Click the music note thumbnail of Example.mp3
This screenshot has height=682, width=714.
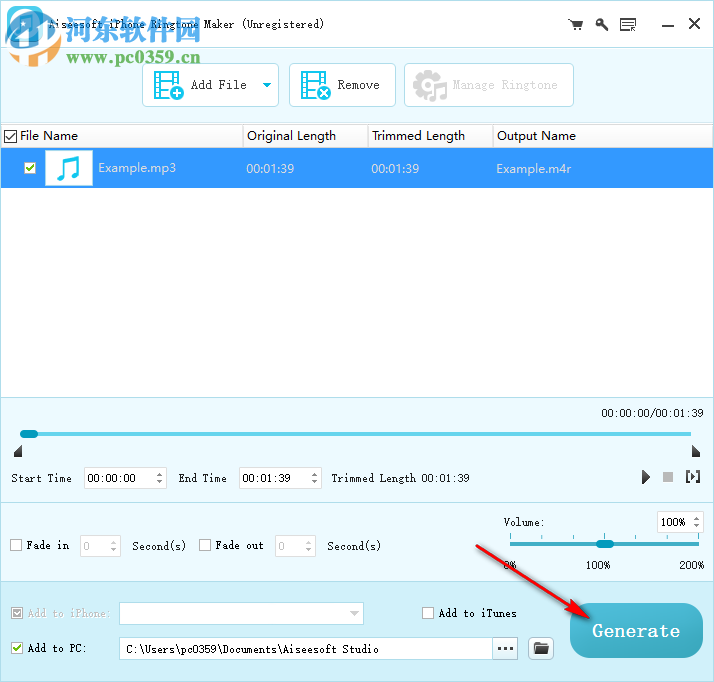pyautogui.click(x=69, y=168)
